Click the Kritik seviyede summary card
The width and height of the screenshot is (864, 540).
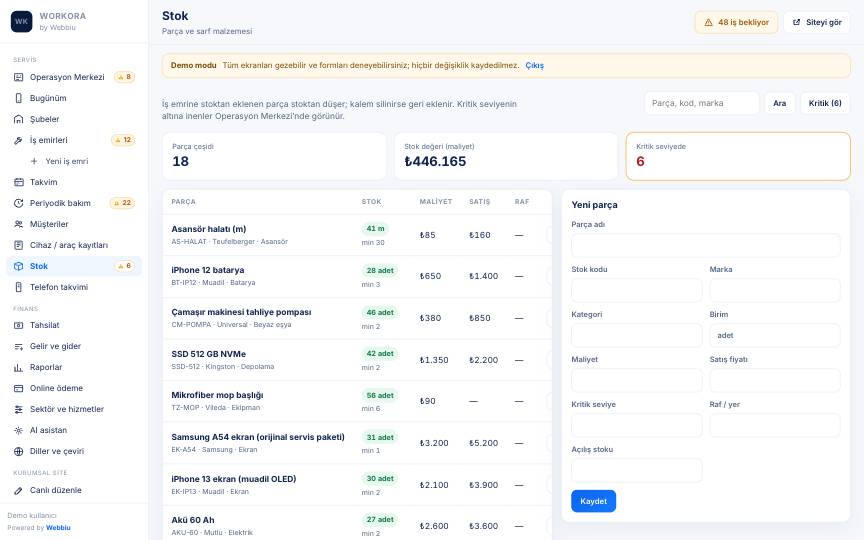[x=738, y=156]
